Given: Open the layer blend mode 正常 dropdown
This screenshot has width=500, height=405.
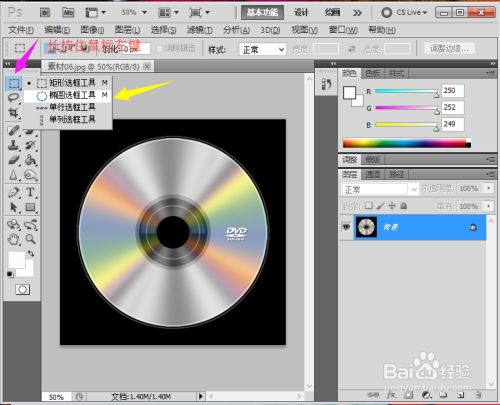Looking at the screenshot, I should click(x=380, y=189).
